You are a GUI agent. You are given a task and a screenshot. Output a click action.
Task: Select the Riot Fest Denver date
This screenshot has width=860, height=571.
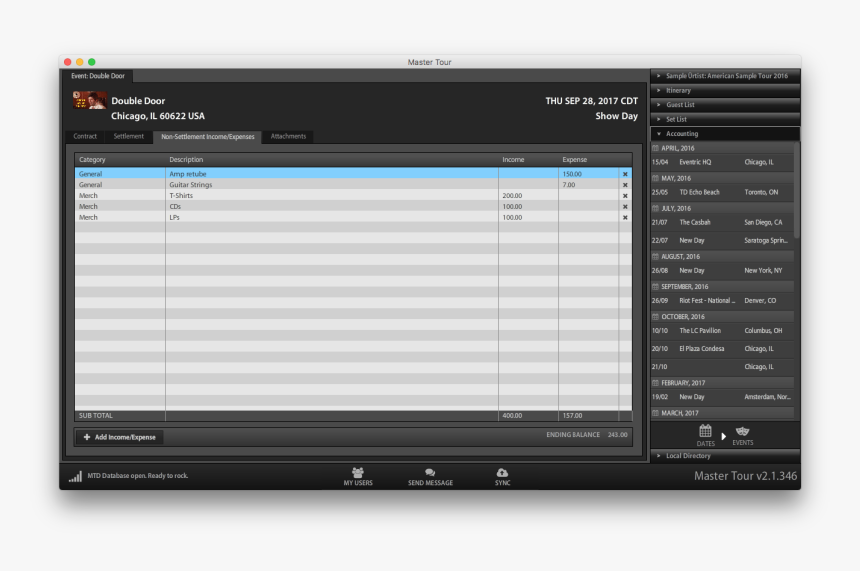pos(722,301)
